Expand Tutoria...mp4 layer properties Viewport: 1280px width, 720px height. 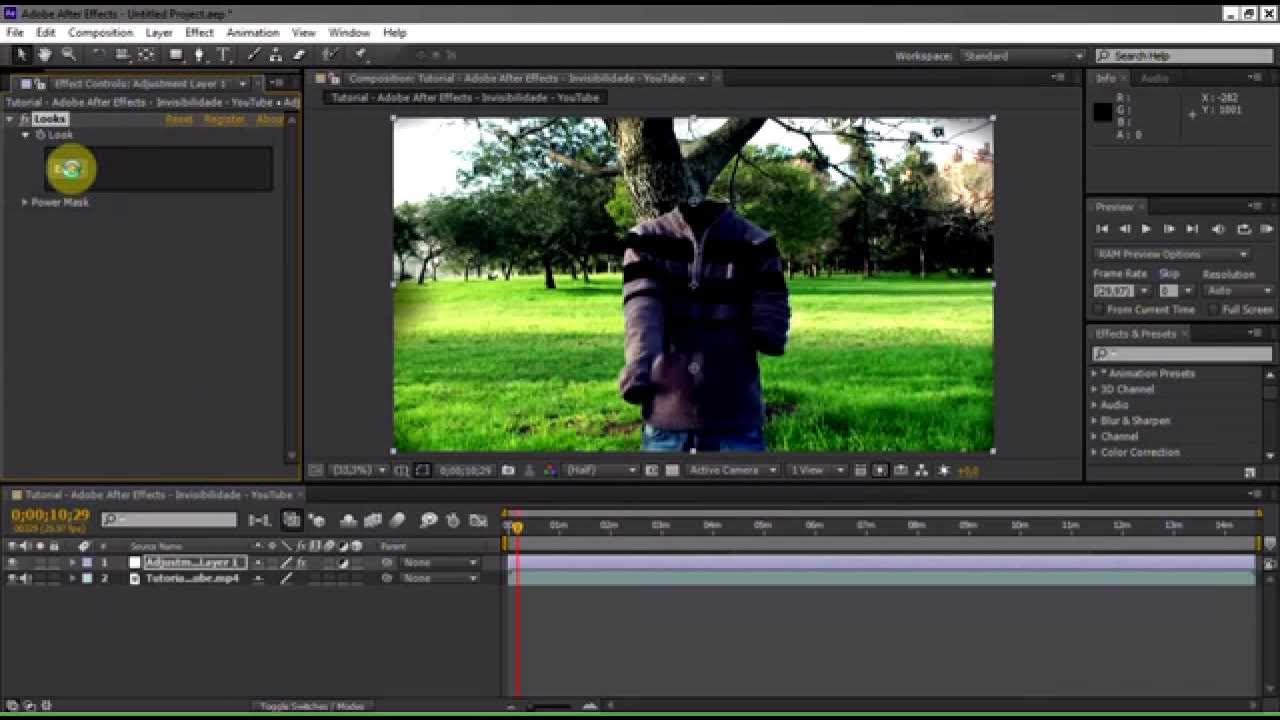[72, 578]
